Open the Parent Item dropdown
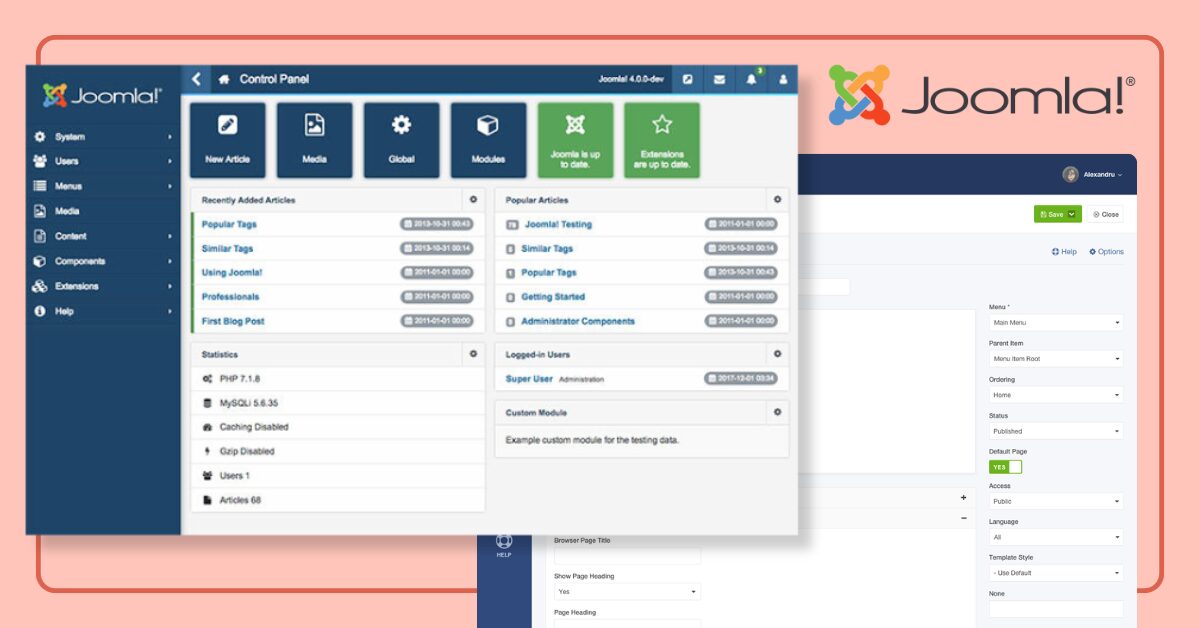The width and height of the screenshot is (1200, 628). pos(1056,359)
